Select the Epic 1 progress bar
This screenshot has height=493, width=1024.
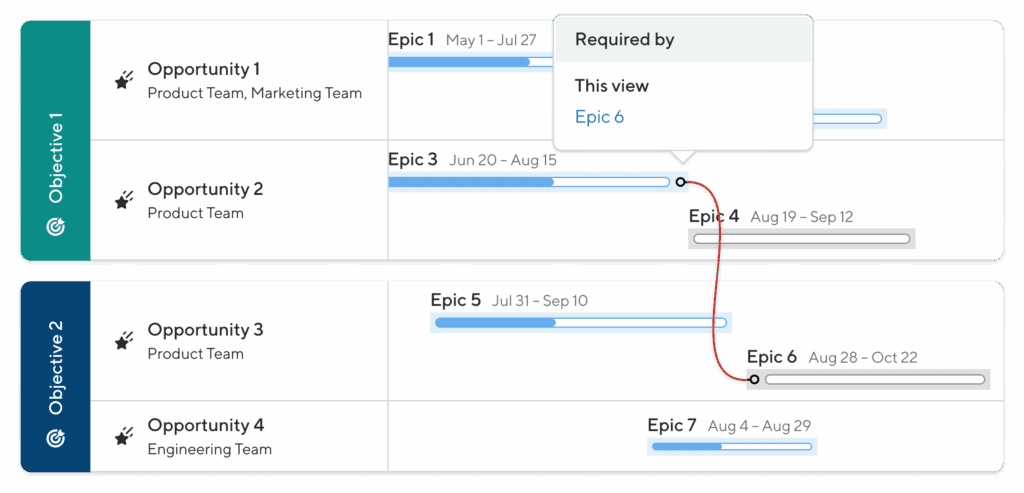click(x=470, y=62)
